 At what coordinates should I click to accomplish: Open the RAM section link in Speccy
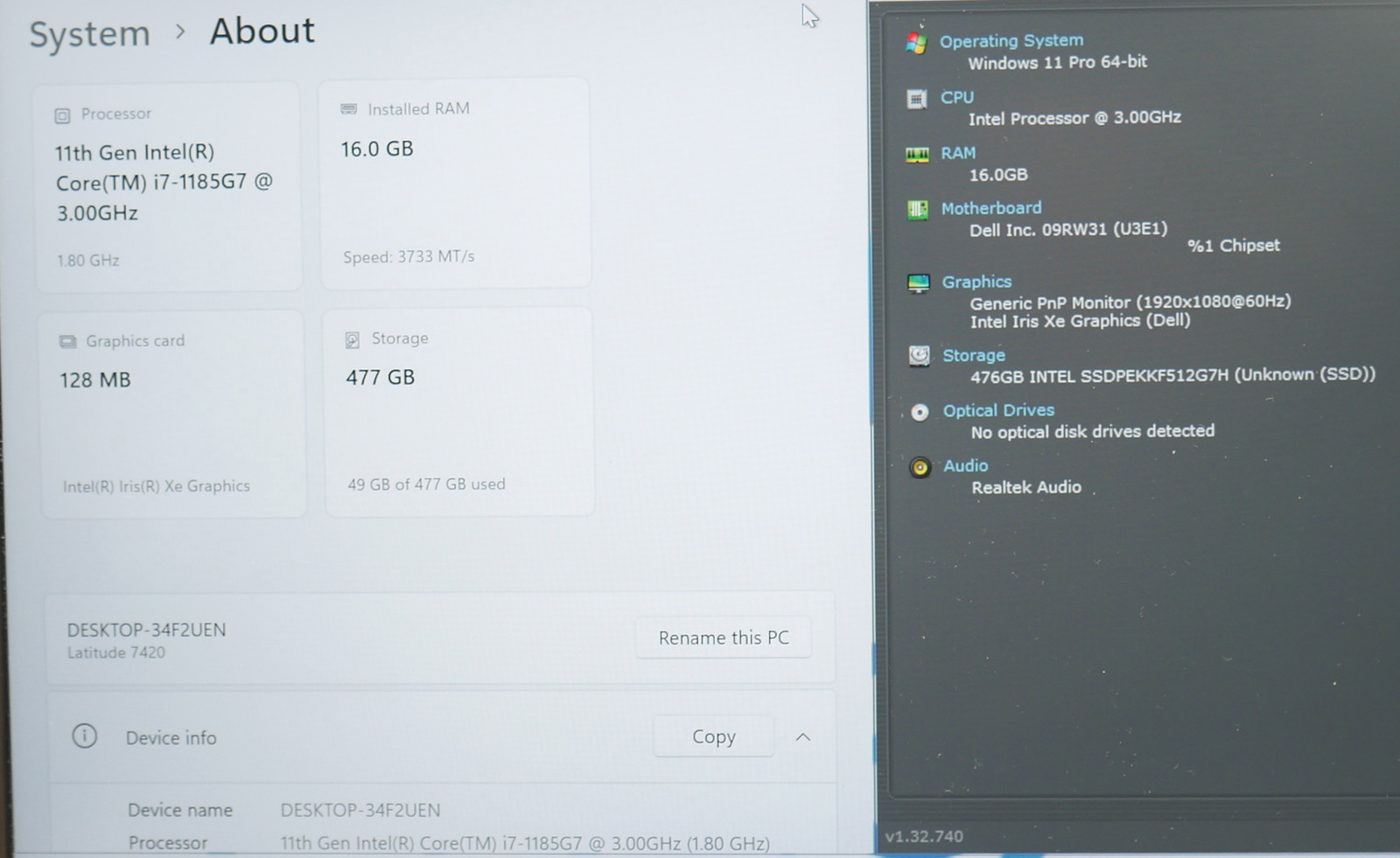tap(958, 153)
